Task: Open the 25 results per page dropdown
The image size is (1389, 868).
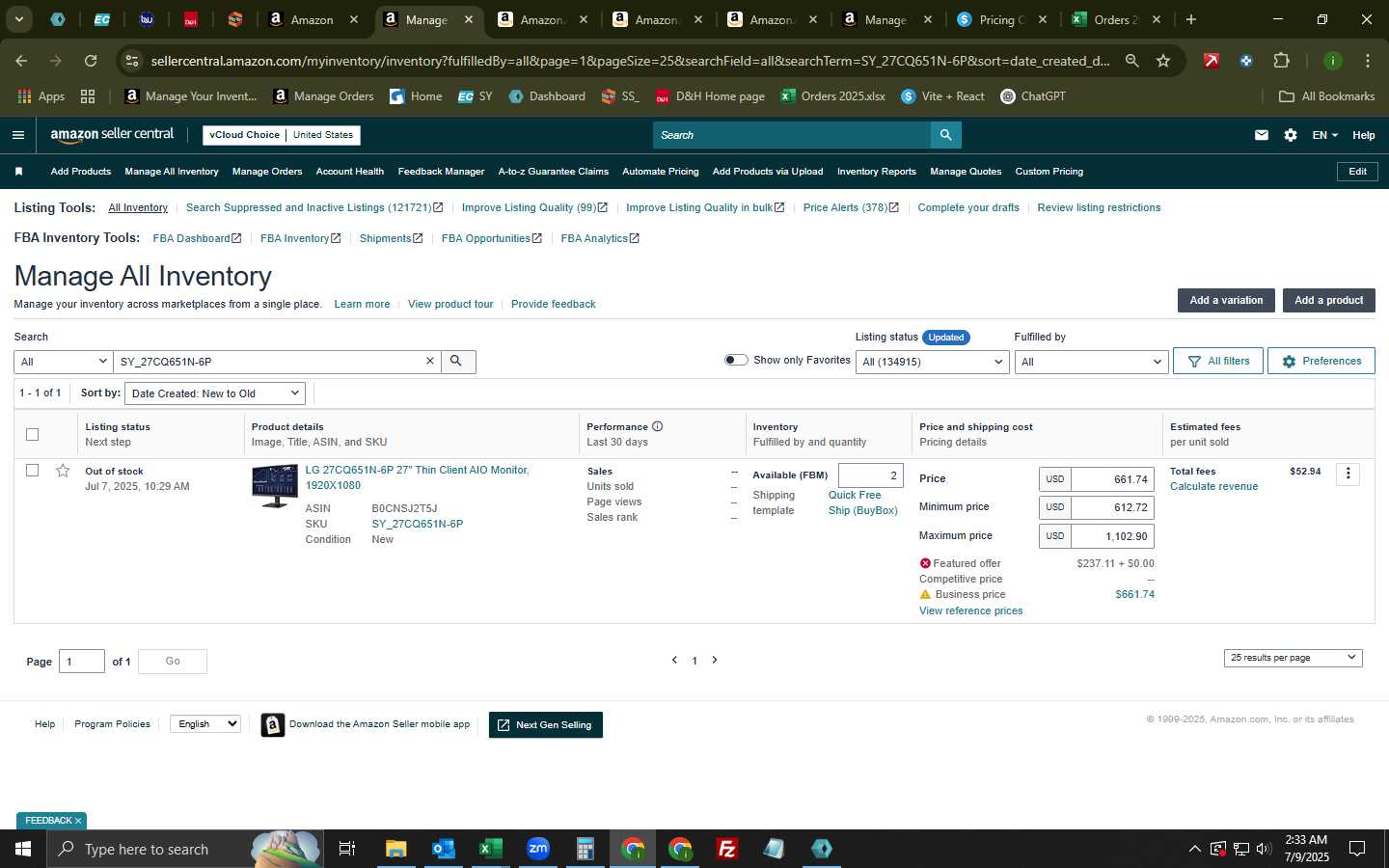Action: (x=1293, y=658)
